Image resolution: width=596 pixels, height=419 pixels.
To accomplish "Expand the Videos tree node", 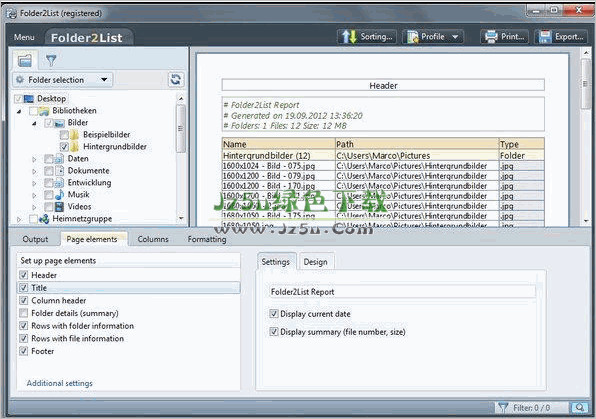I will pos(34,207).
